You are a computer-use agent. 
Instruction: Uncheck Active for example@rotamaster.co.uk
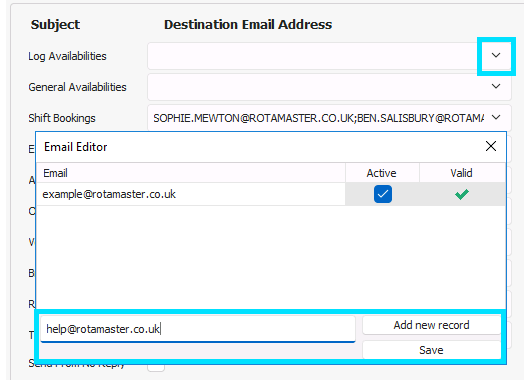tap(383, 194)
